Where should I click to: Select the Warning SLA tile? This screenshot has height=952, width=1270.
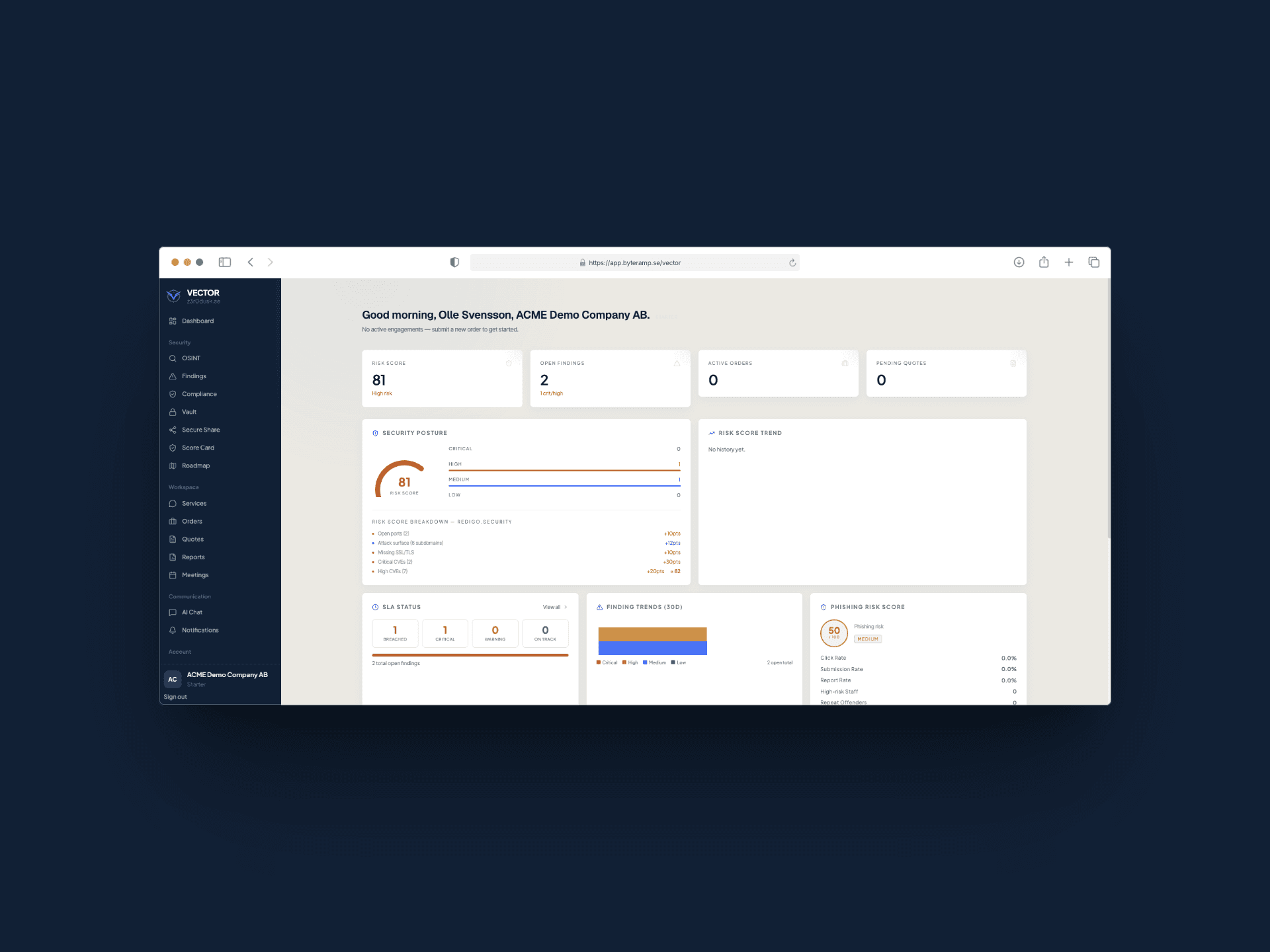tap(495, 633)
